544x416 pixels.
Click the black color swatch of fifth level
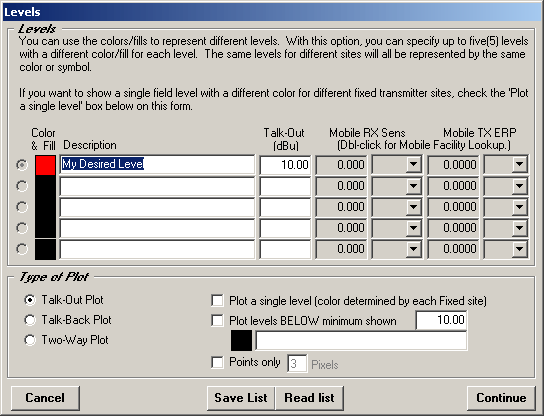coord(45,249)
